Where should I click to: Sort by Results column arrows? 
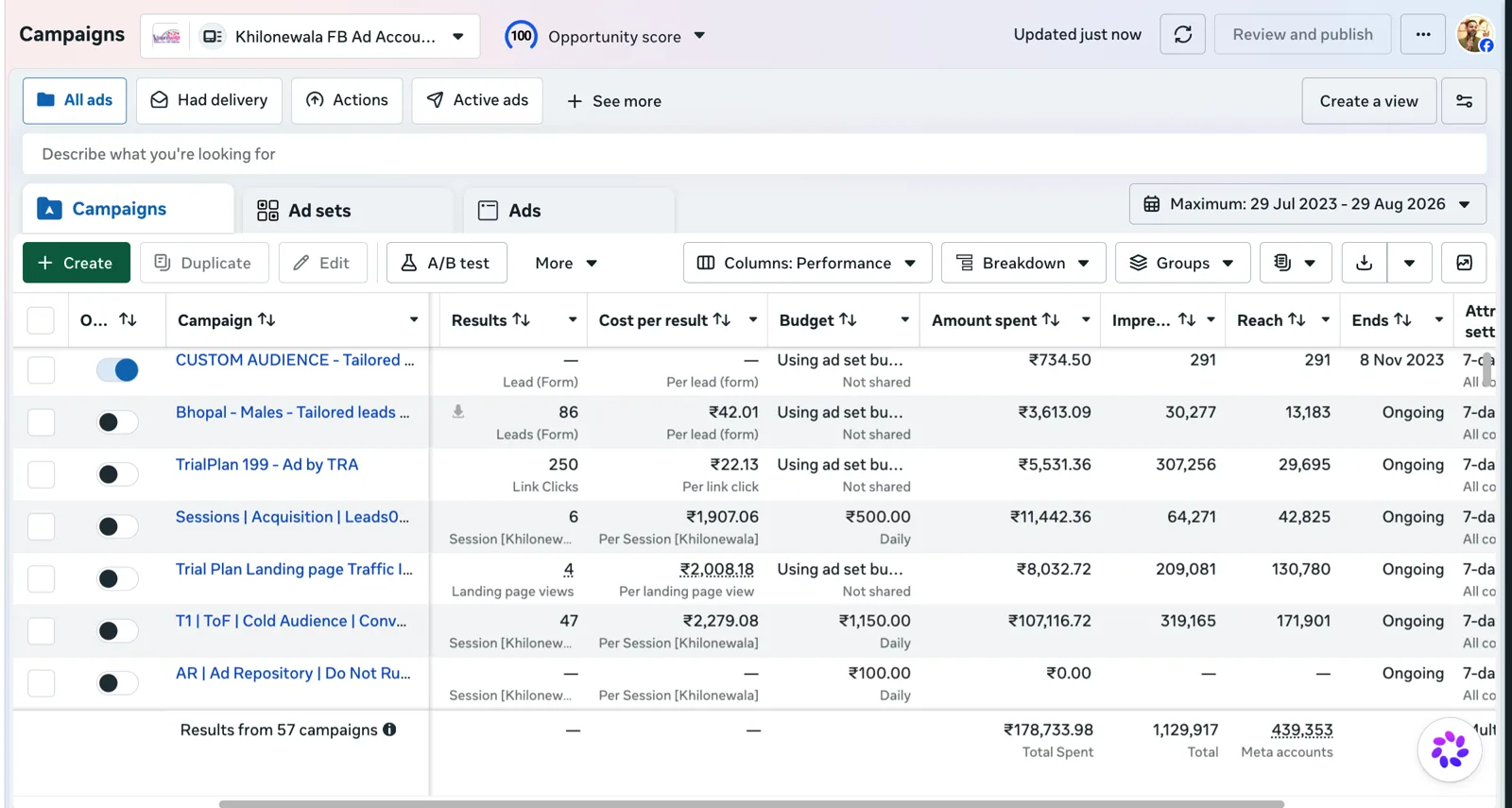pos(522,320)
